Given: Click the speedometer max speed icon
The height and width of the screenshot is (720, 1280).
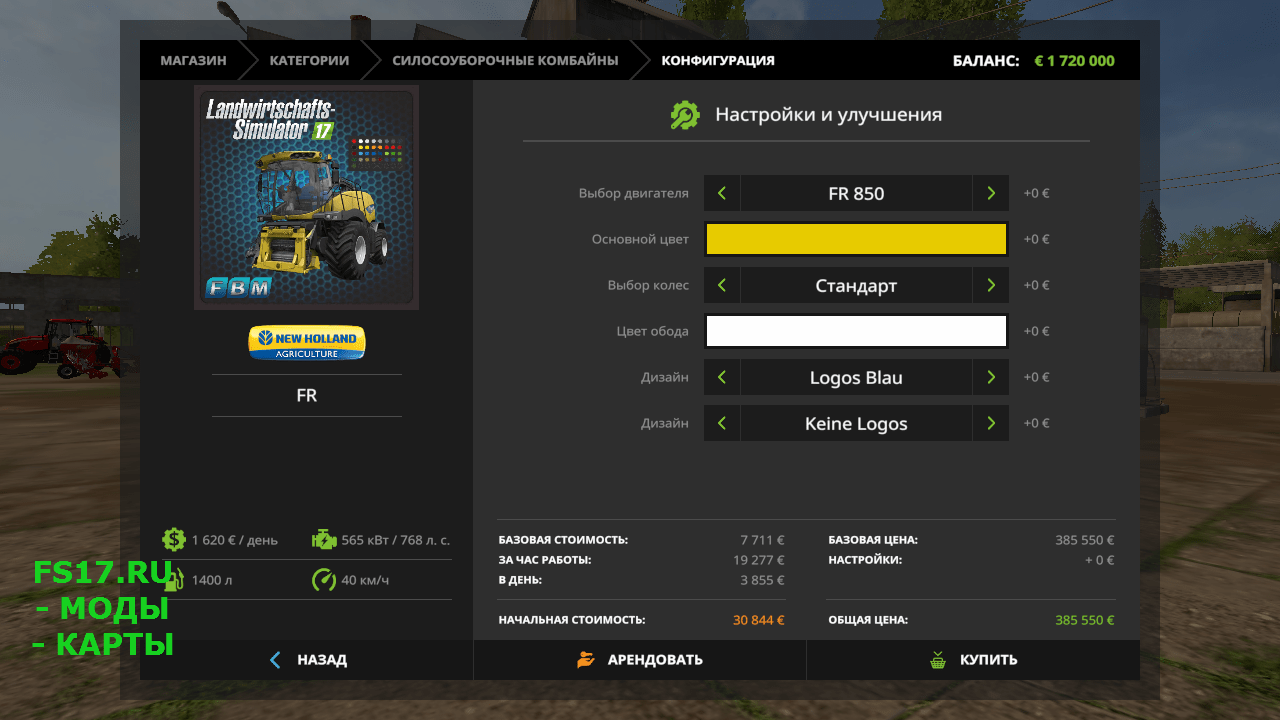Looking at the screenshot, I should [x=324, y=580].
